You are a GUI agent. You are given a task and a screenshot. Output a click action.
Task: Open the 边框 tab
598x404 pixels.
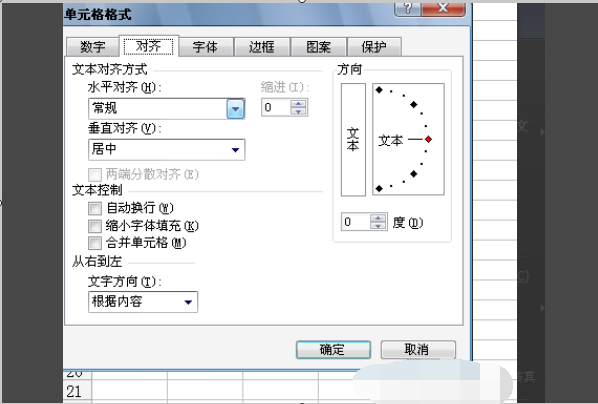[262, 47]
